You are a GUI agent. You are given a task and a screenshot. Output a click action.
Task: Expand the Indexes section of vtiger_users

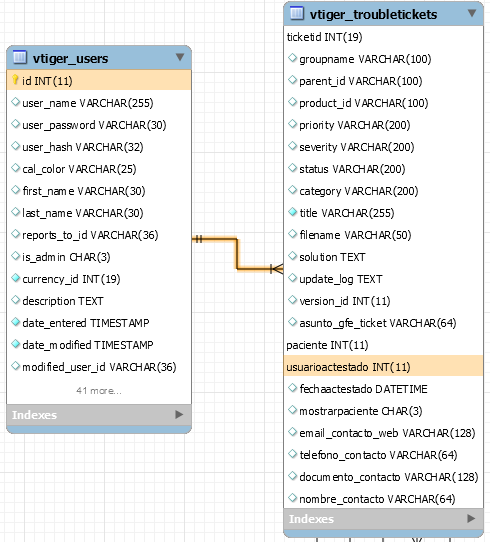pyautogui.click(x=179, y=414)
